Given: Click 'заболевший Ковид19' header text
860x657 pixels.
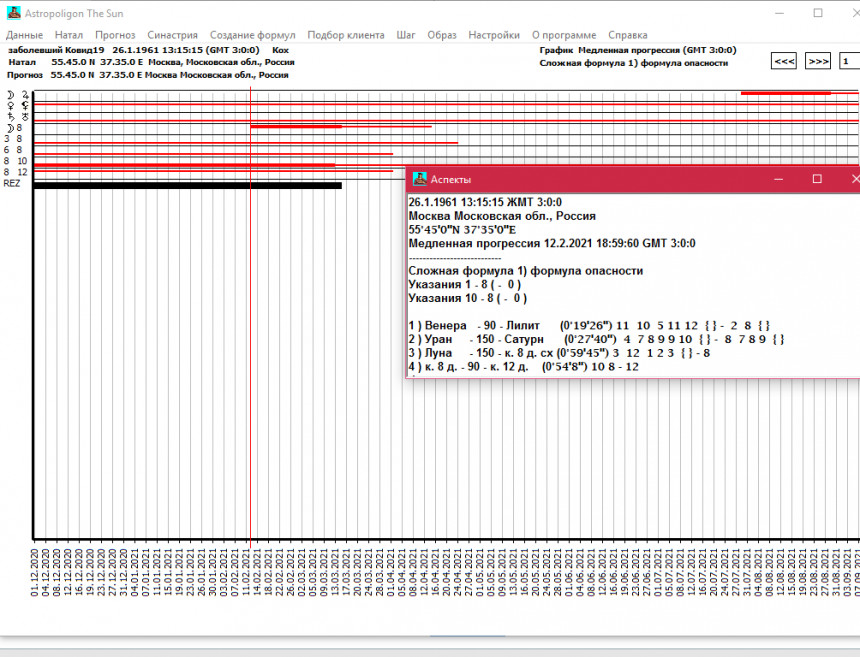Looking at the screenshot, I should click(x=56, y=50).
